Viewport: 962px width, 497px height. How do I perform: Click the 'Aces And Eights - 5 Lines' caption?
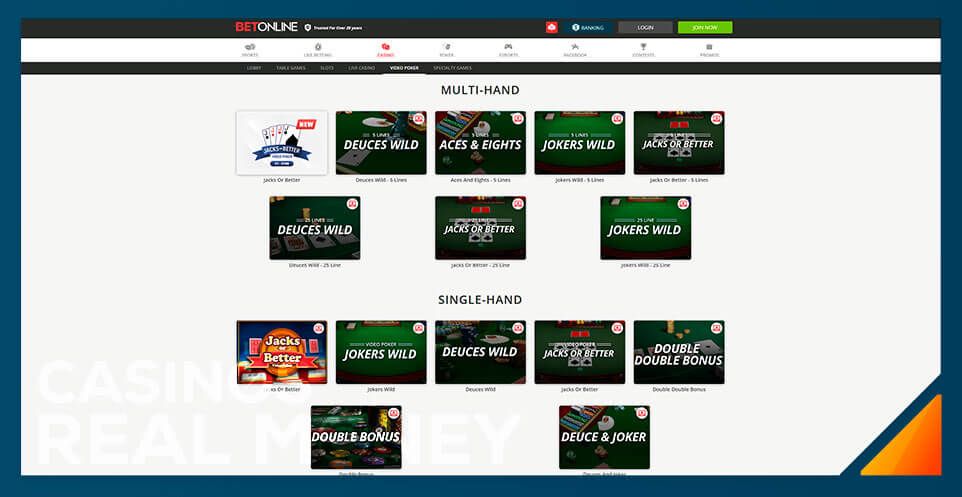[x=480, y=180]
